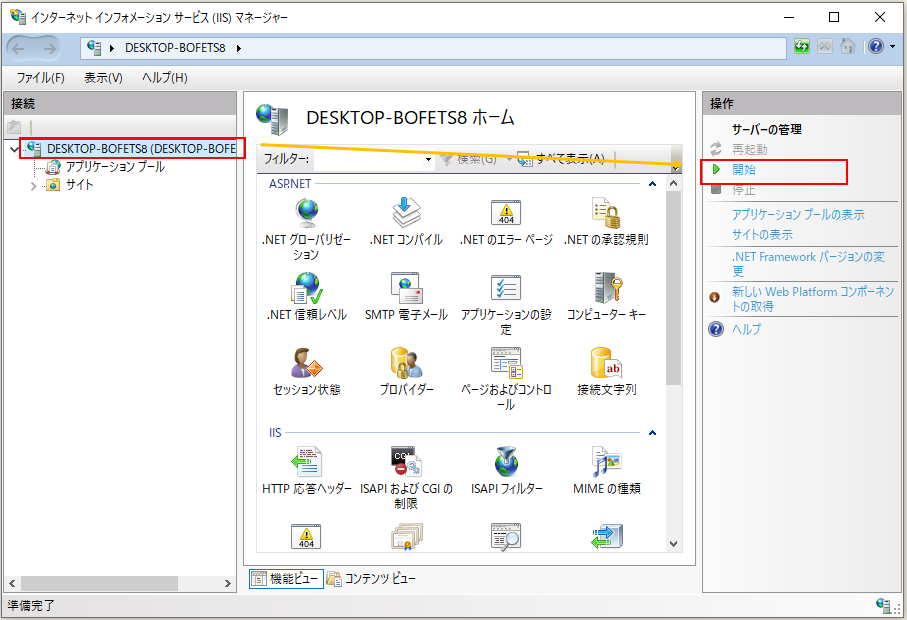This screenshot has height=620, width=907.
Task: Click the connect icon in 接続 pane toolbar
Action: [14, 127]
